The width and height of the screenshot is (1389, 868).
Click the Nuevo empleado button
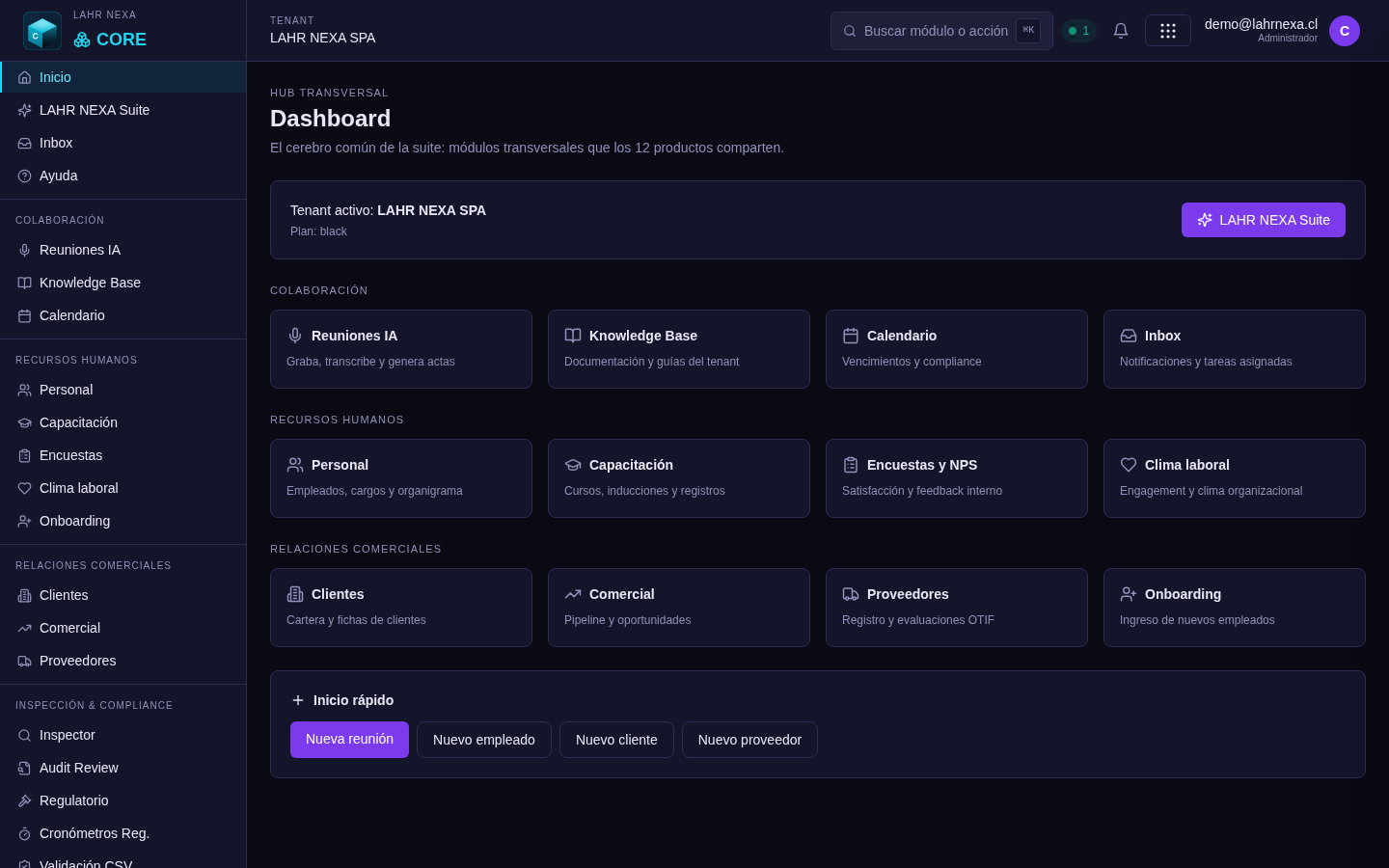coord(484,740)
